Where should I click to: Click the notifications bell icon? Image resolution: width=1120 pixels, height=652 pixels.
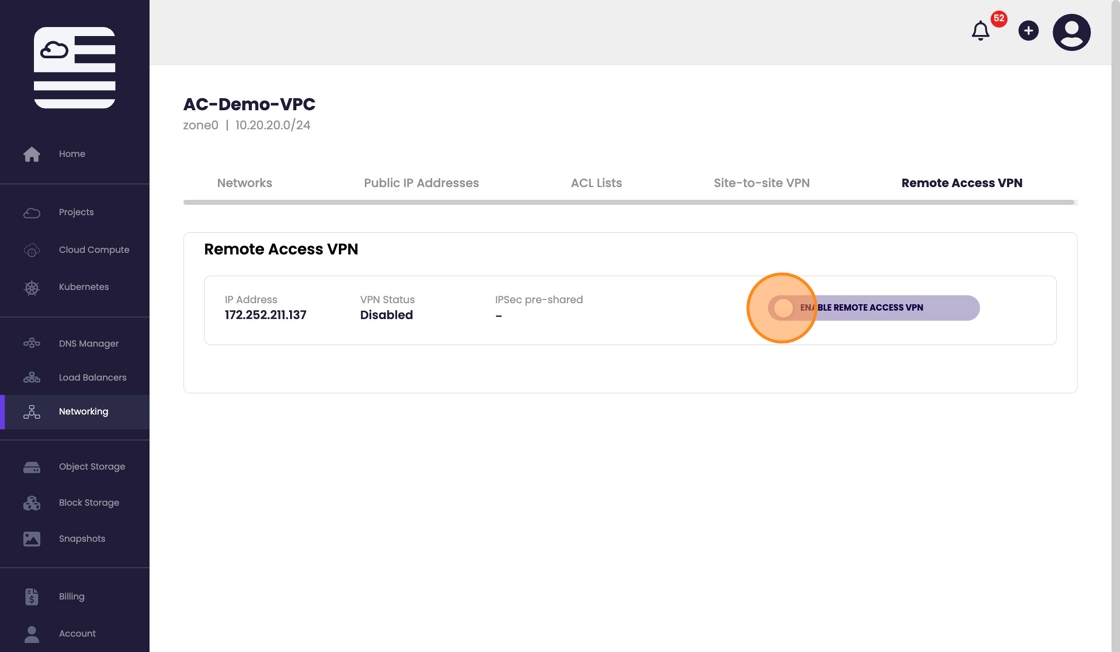coord(981,31)
